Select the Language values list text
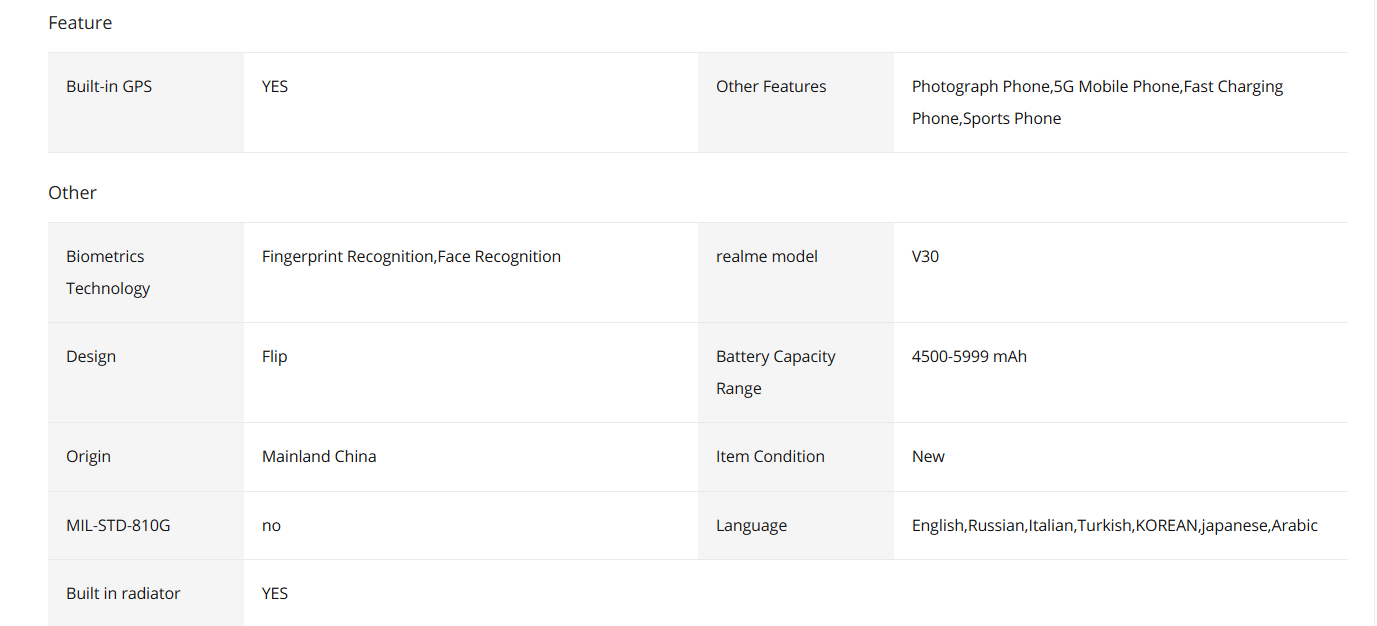 click(x=1115, y=525)
